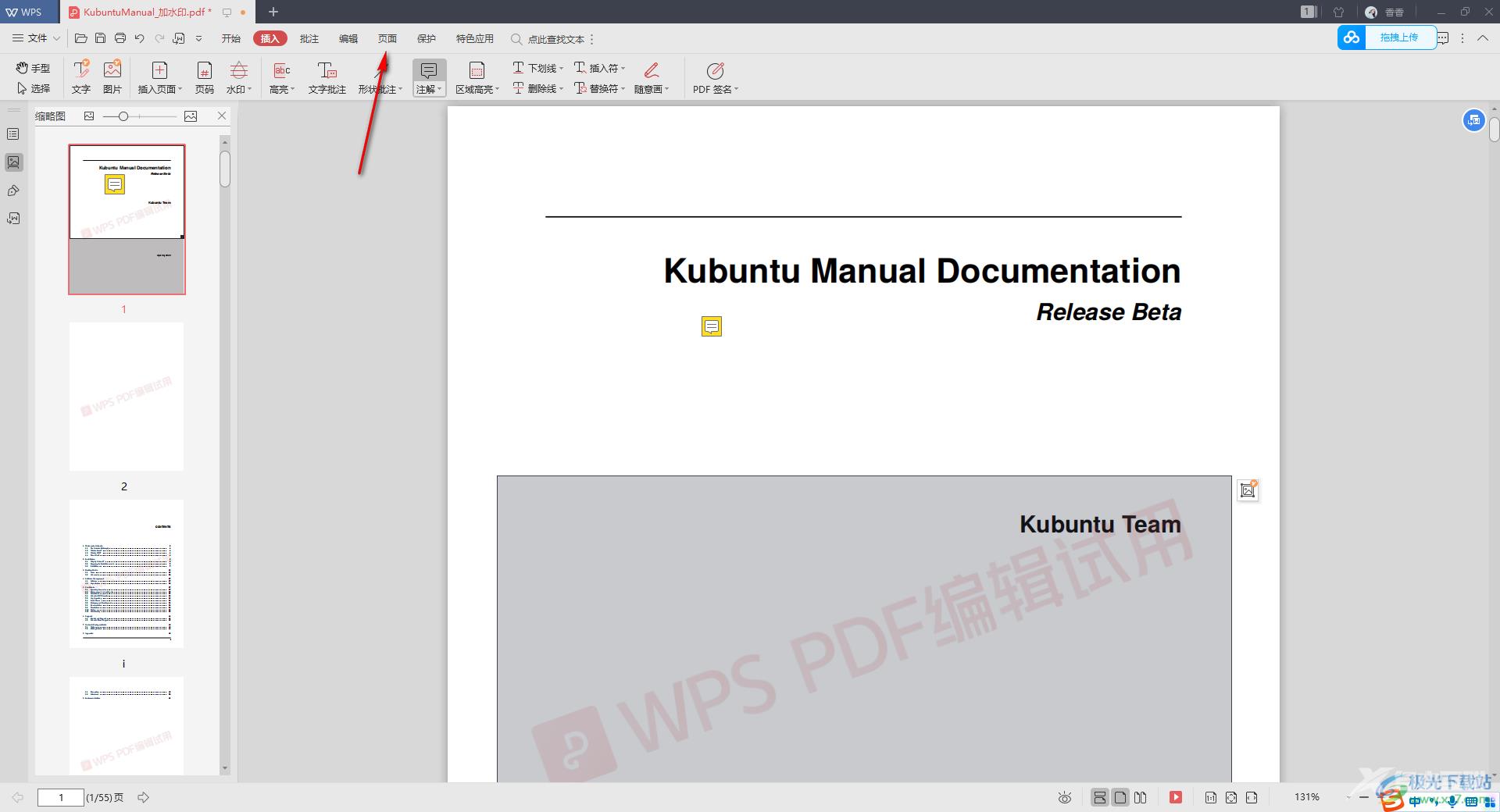
Task: Switch to the 批注 tab
Action: pos(309,38)
